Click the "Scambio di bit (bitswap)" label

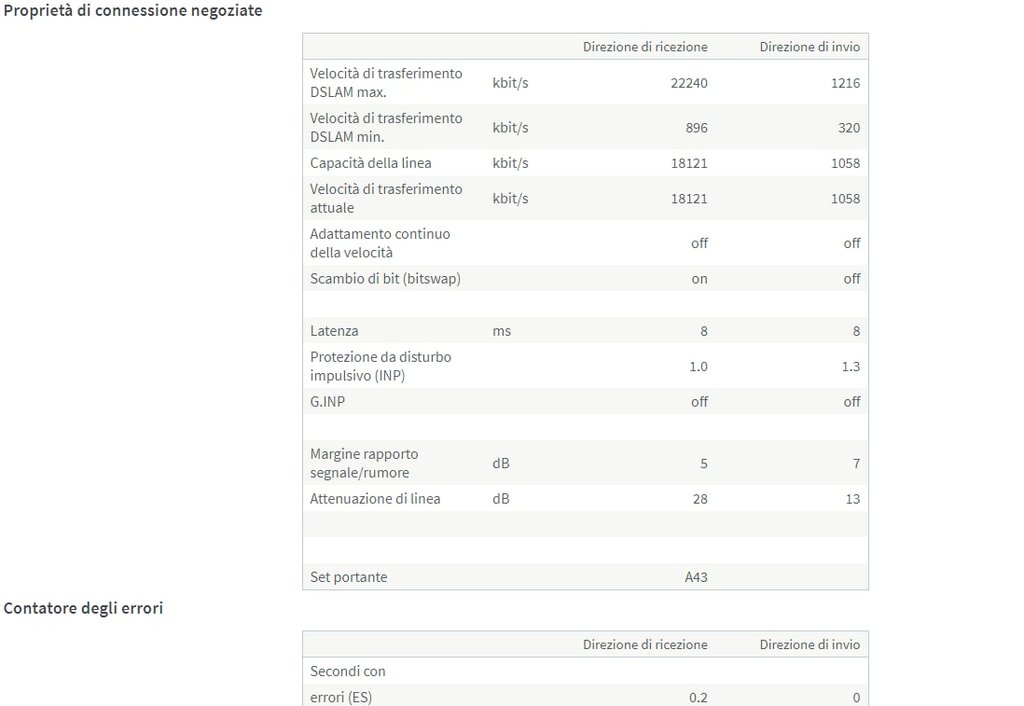point(385,279)
